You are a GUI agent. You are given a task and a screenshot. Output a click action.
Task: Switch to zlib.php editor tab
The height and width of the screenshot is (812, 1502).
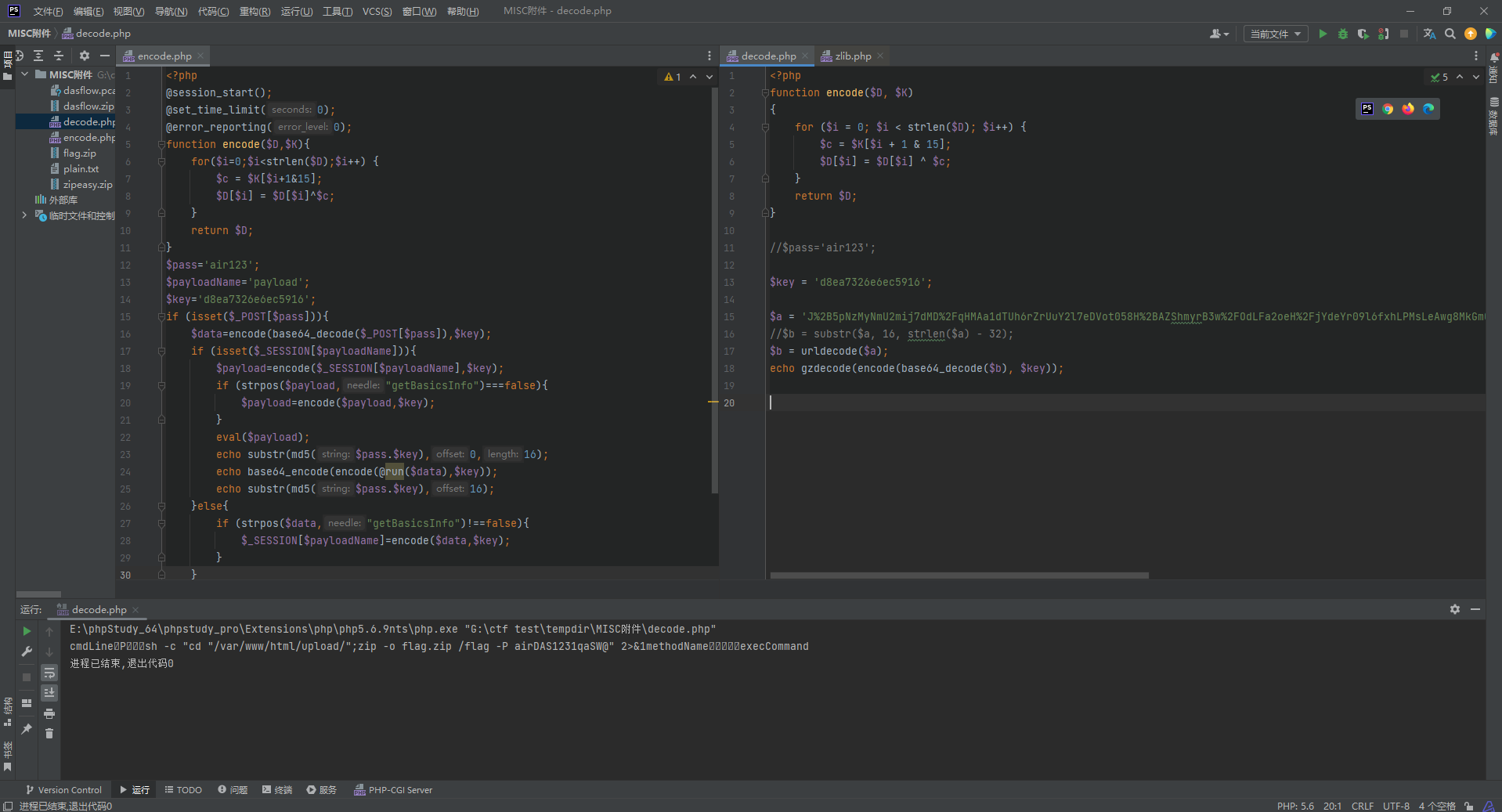(852, 56)
